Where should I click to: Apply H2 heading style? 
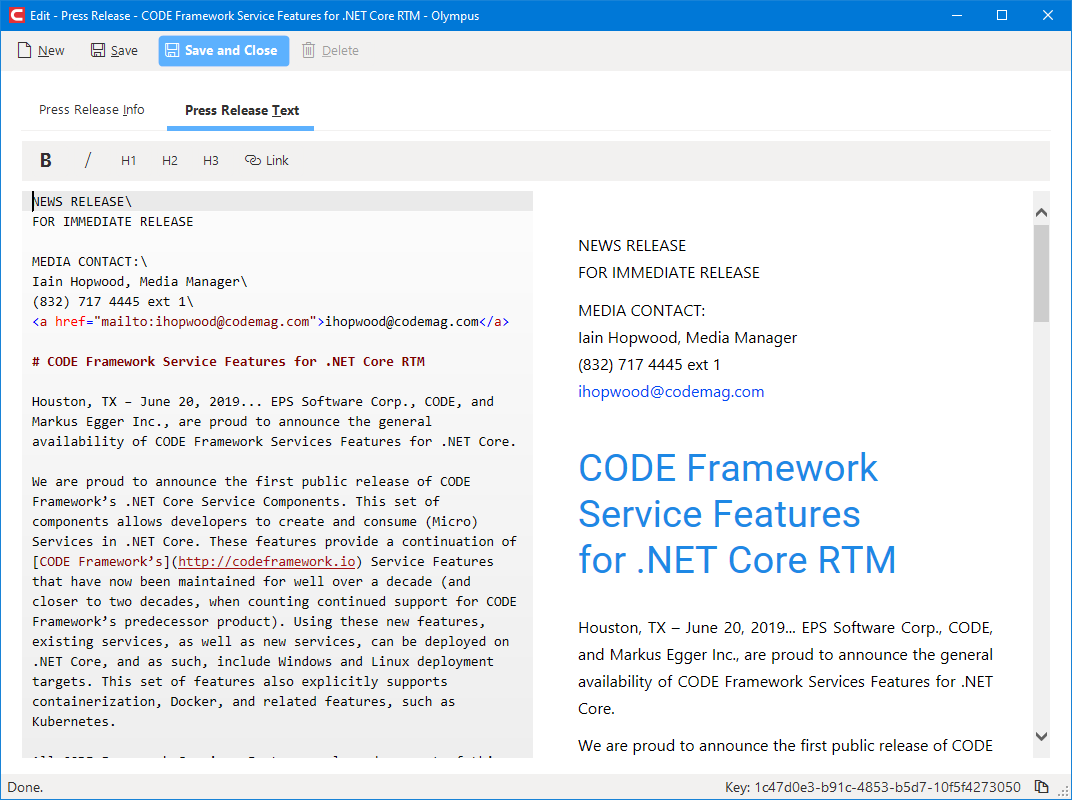170,160
